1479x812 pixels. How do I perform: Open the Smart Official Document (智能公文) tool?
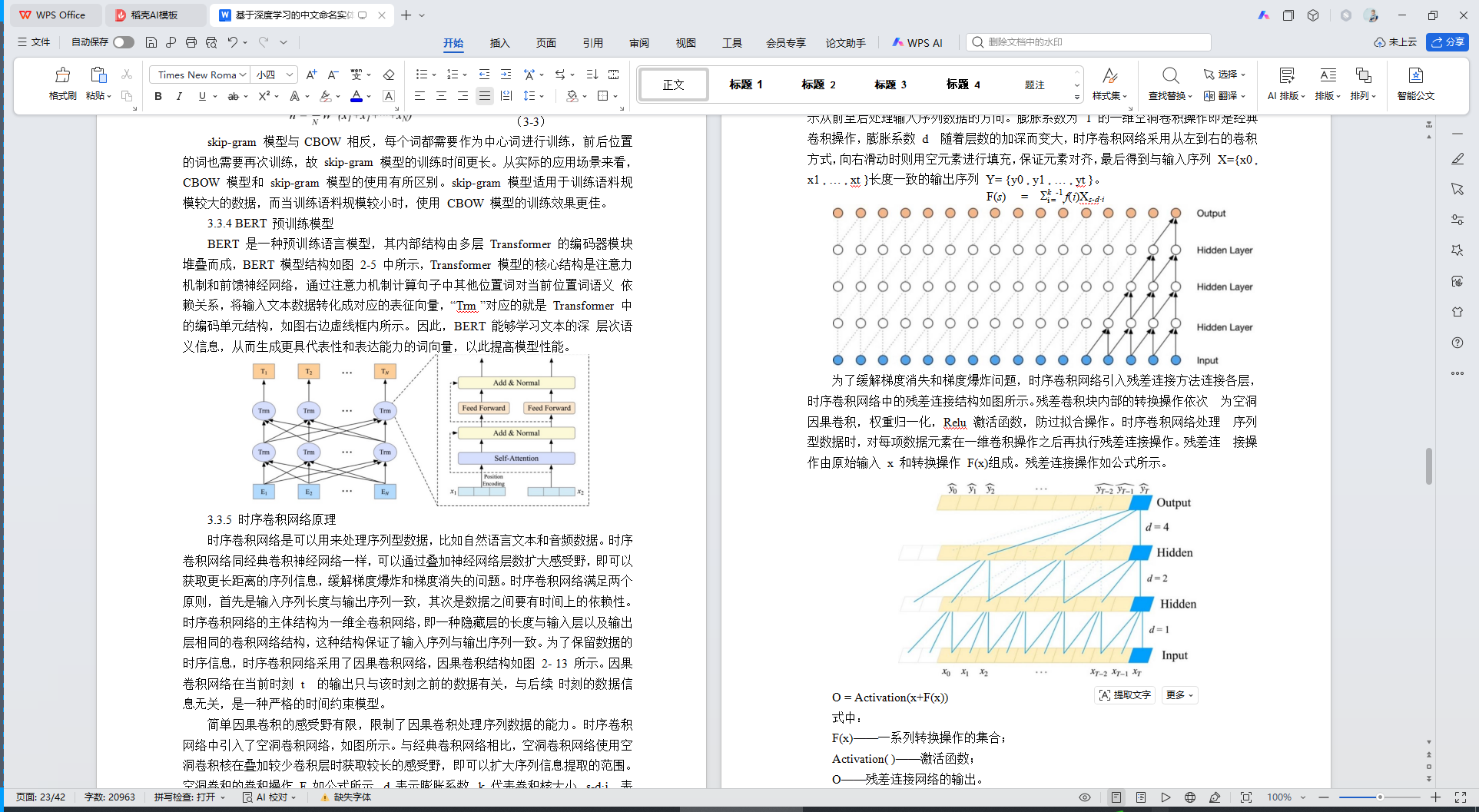click(x=1416, y=83)
